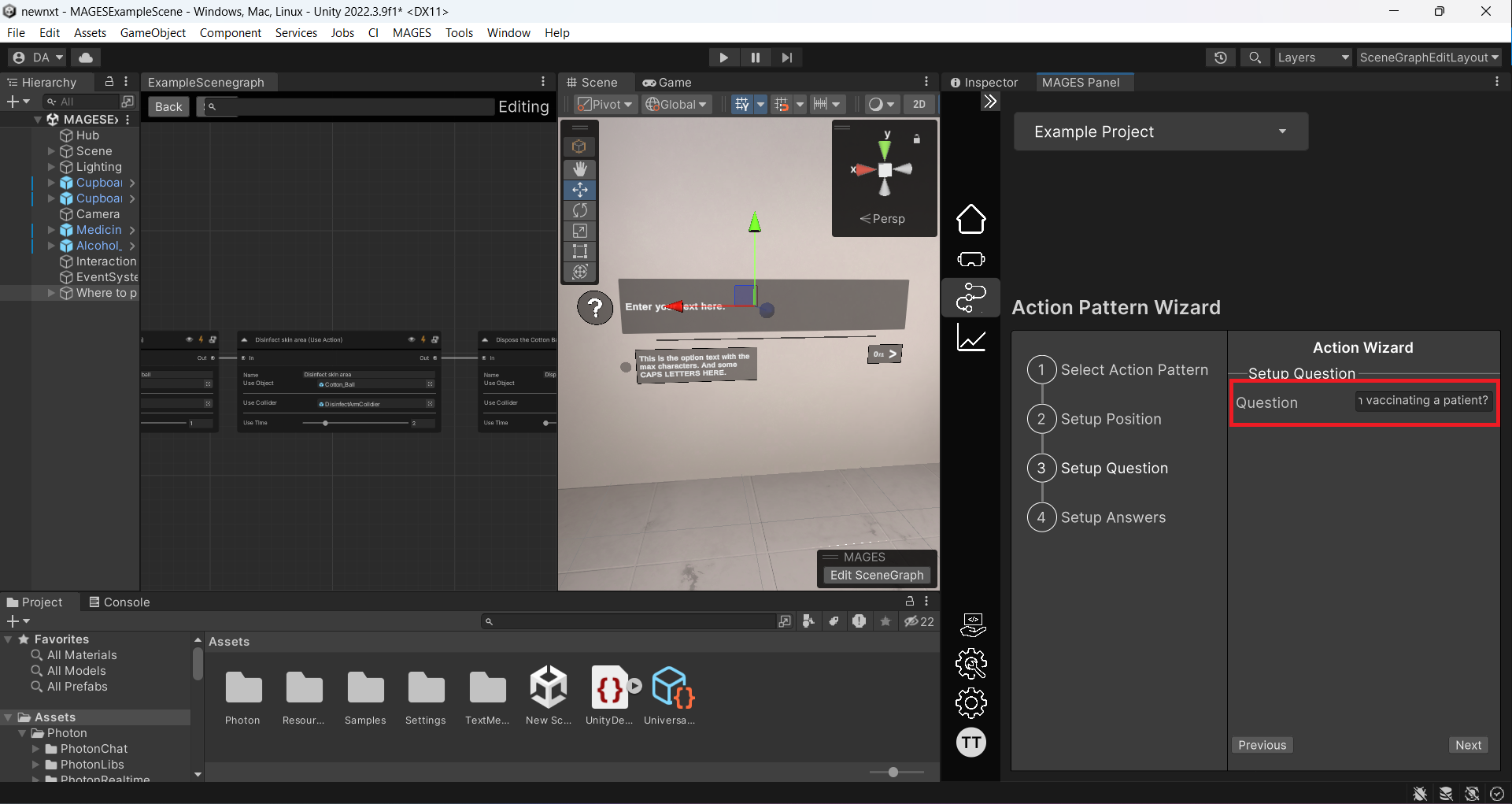Click the Next button in Action Wizard

pos(1468,745)
